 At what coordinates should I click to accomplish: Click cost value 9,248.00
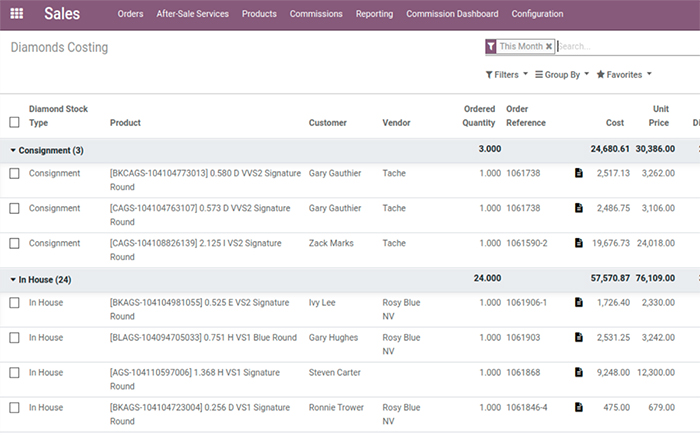[613, 372]
